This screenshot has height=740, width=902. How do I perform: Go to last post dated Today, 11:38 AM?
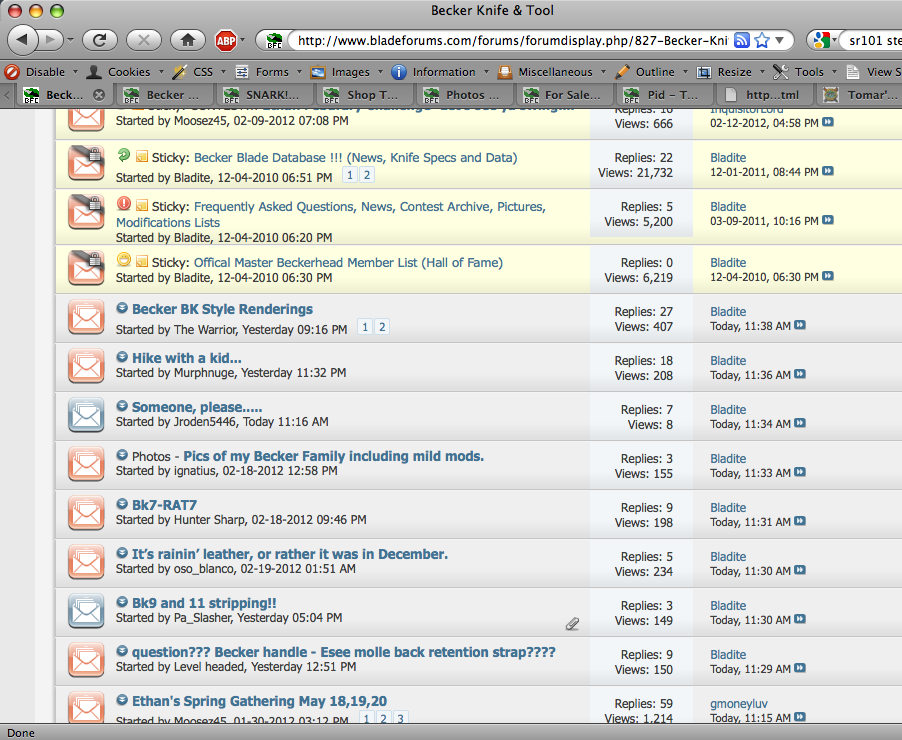tap(800, 326)
